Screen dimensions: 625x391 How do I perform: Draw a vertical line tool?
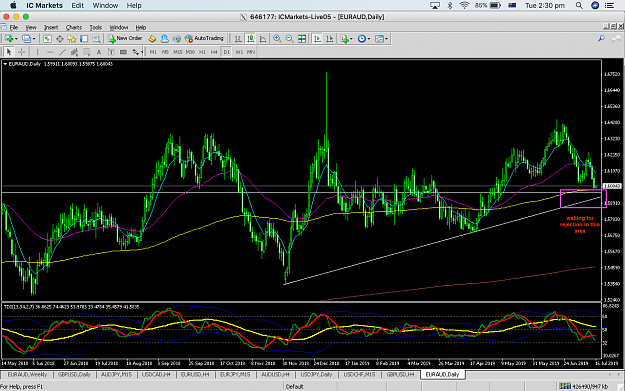[37, 52]
